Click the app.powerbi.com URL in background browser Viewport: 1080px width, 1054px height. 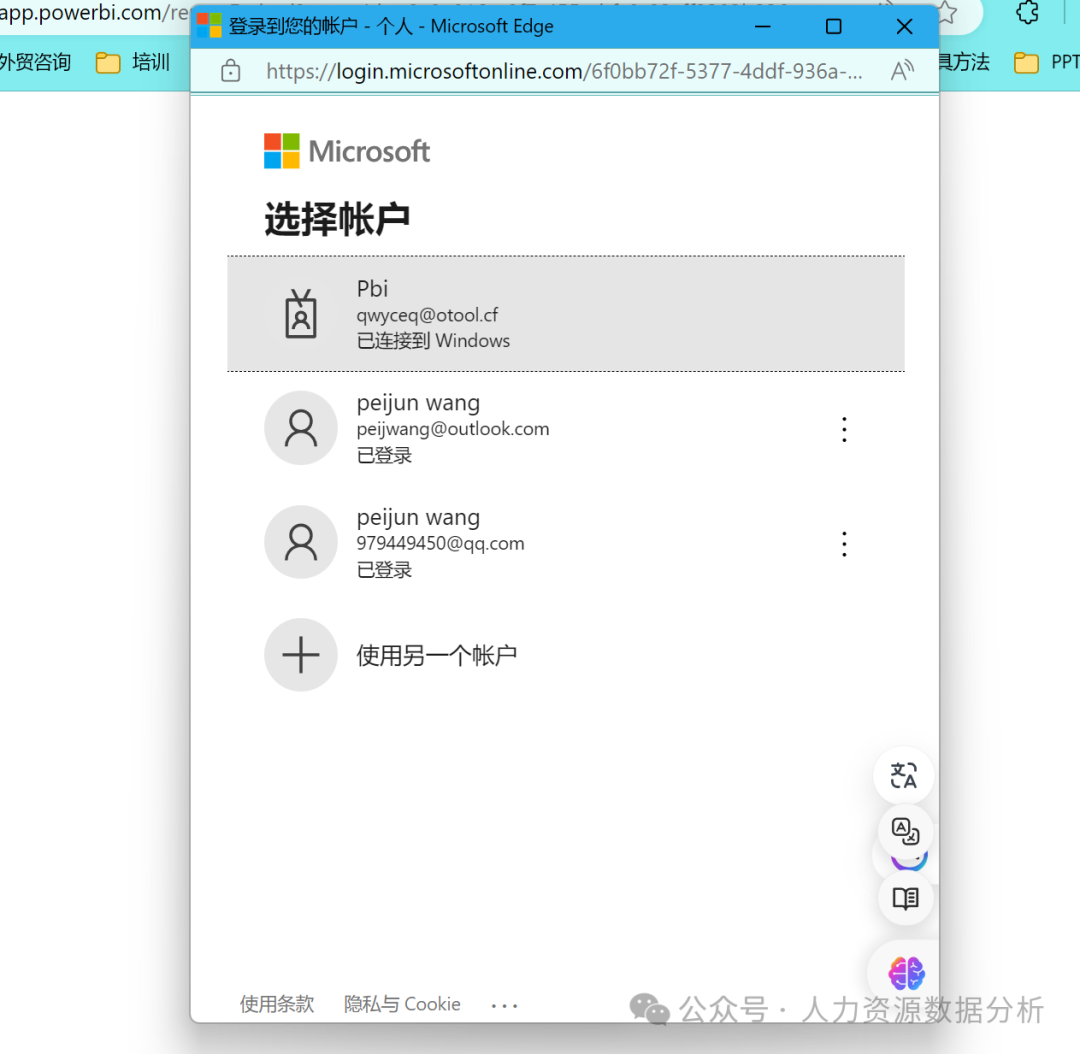[94, 12]
